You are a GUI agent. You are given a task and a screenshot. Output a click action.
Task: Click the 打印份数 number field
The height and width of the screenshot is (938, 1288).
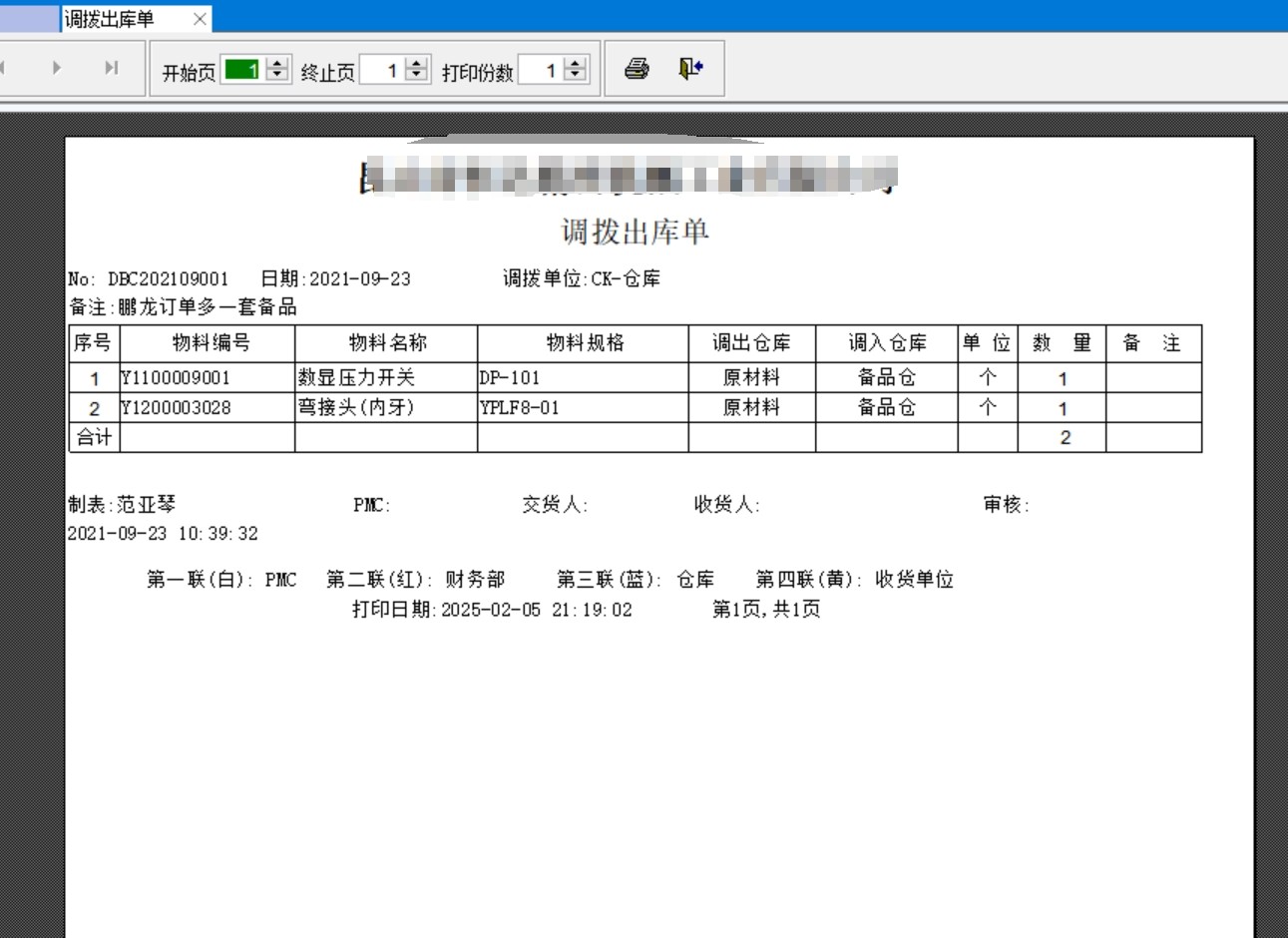point(540,69)
